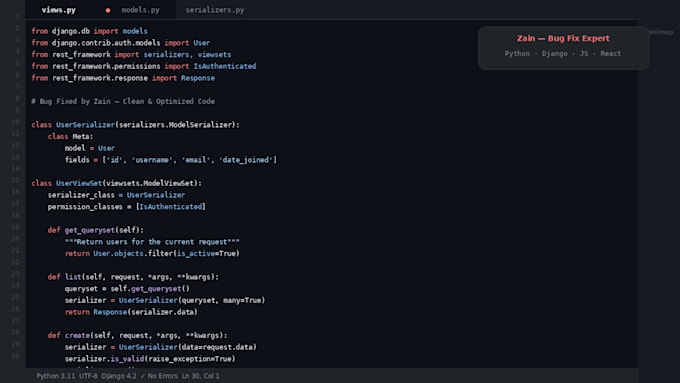Click the '# Bug Fixed by Zain' comment
Screen dimensions: 680x383
pos(123,101)
